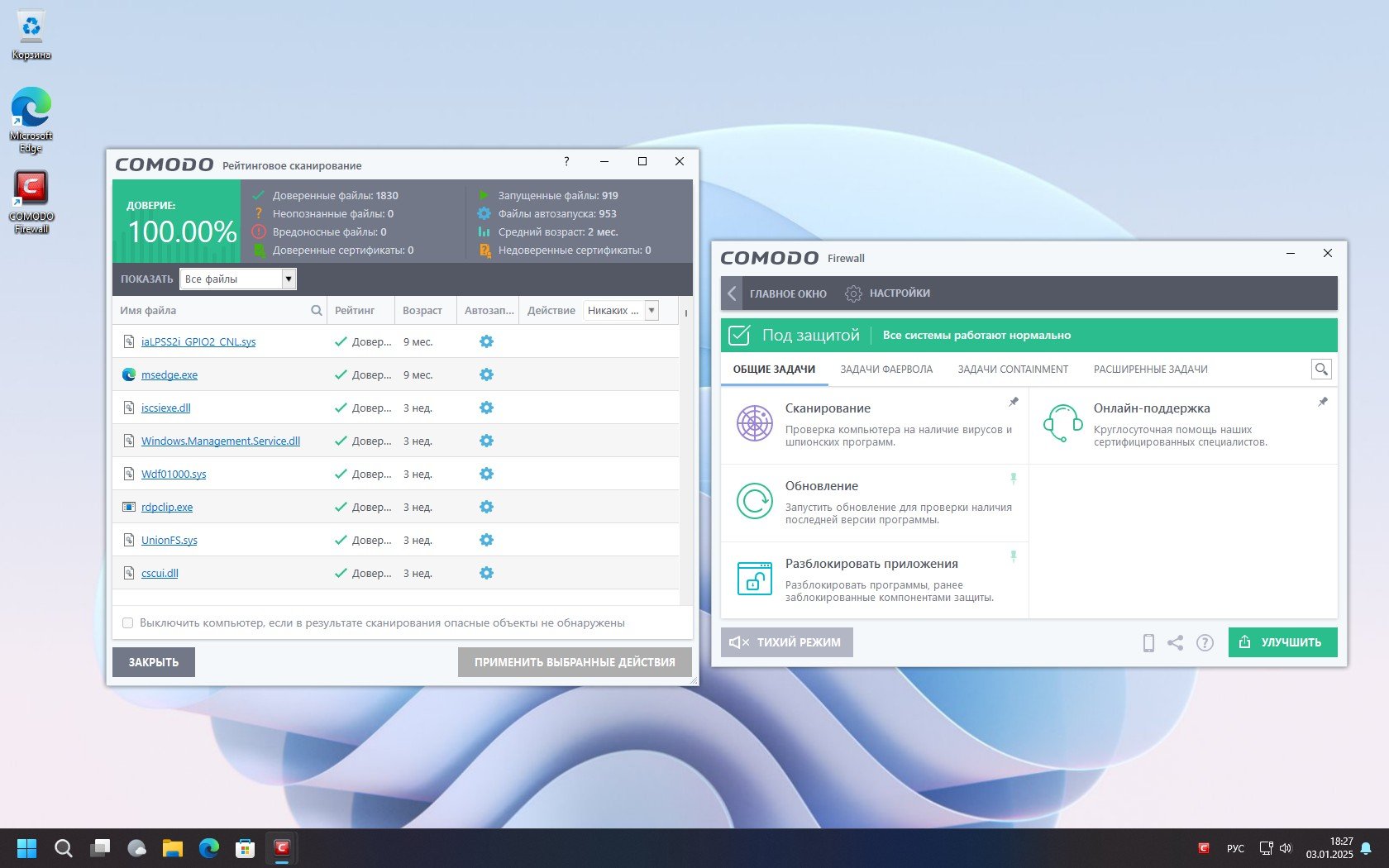
Task: Open help question mark icon in Firewall footer
Action: pyautogui.click(x=1205, y=642)
